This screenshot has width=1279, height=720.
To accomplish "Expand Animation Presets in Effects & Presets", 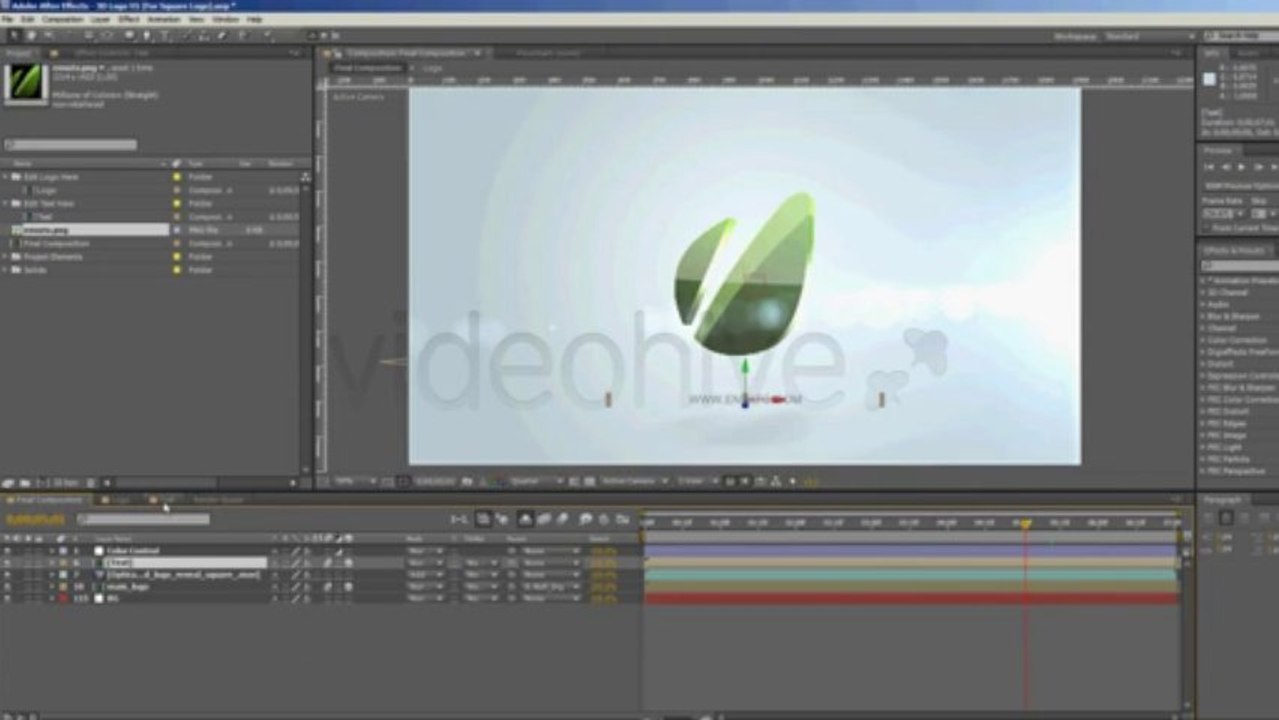I will tap(1203, 281).
